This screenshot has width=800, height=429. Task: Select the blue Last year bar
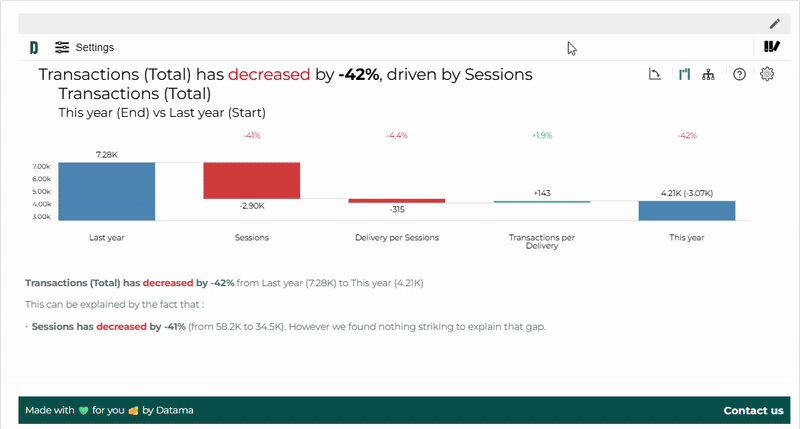[107, 191]
